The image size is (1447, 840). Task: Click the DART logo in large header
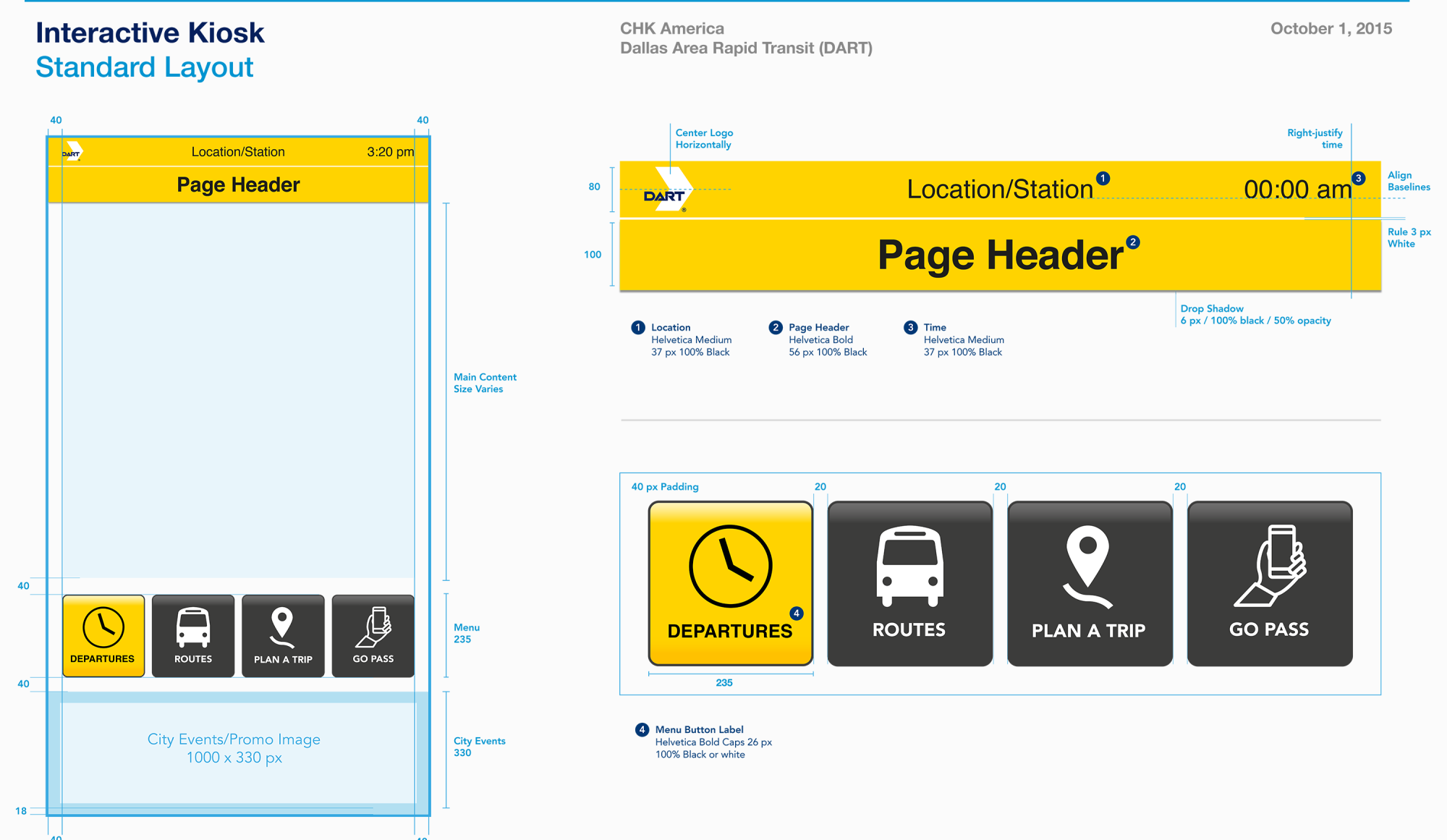coord(668,190)
